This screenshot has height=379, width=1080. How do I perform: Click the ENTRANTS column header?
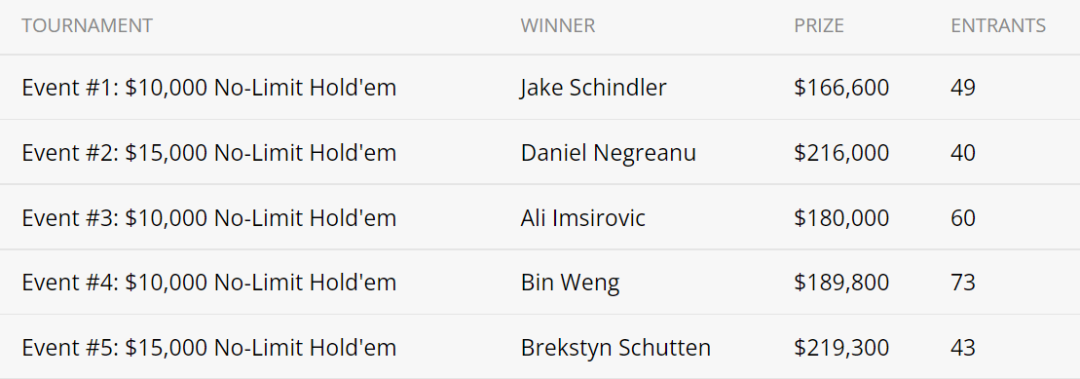pyautogui.click(x=998, y=25)
